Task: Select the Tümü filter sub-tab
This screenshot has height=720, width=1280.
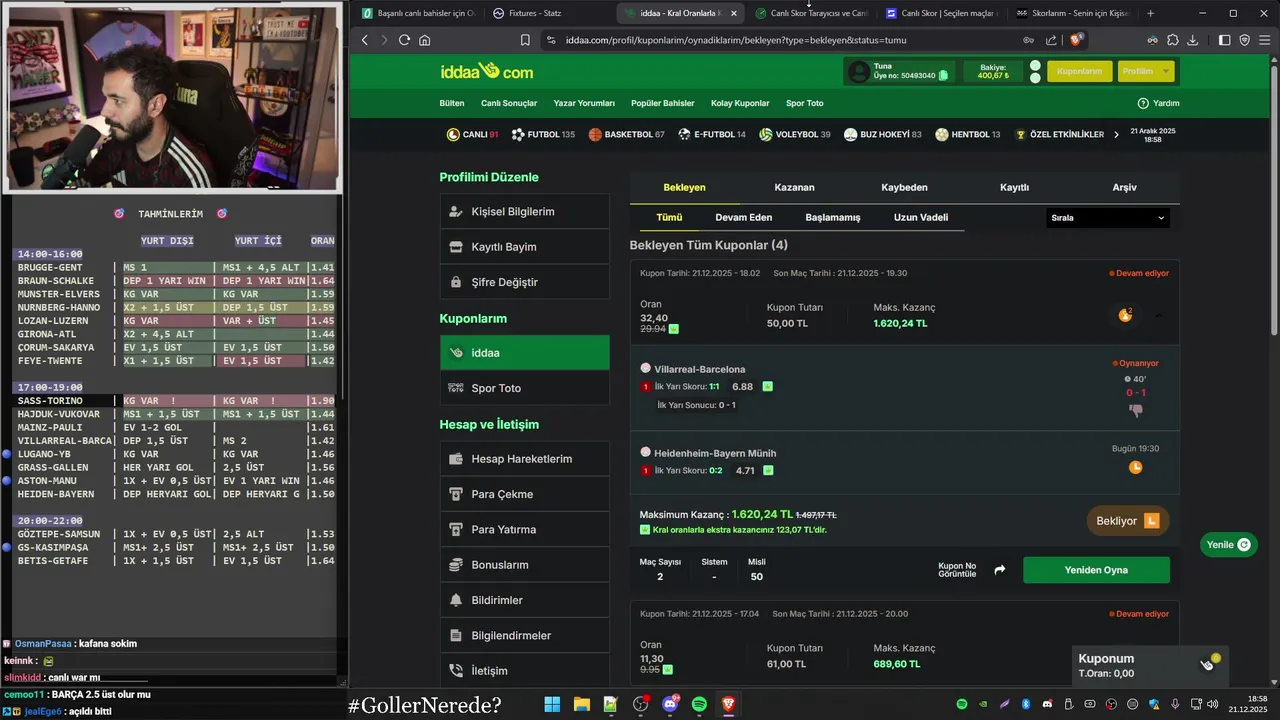Action: click(x=669, y=217)
